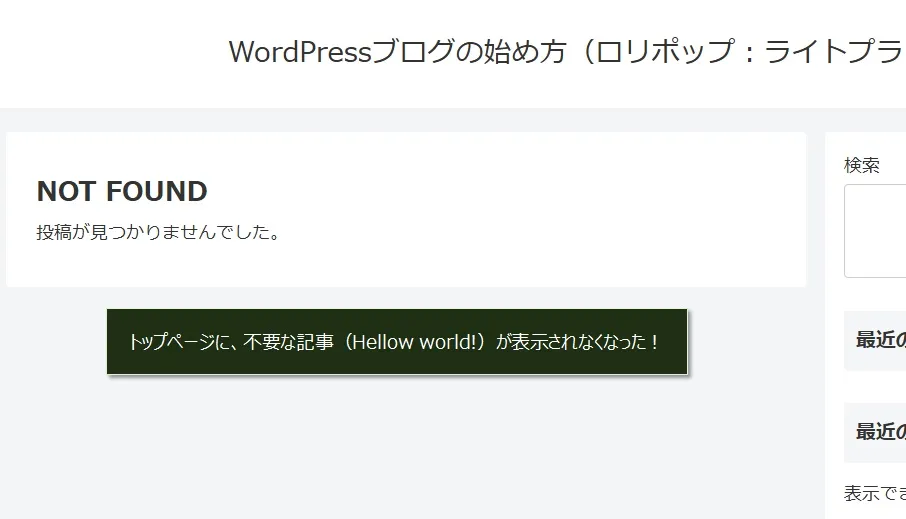
Task: Click the 表示でき text in the sidebar
Action: [874, 493]
